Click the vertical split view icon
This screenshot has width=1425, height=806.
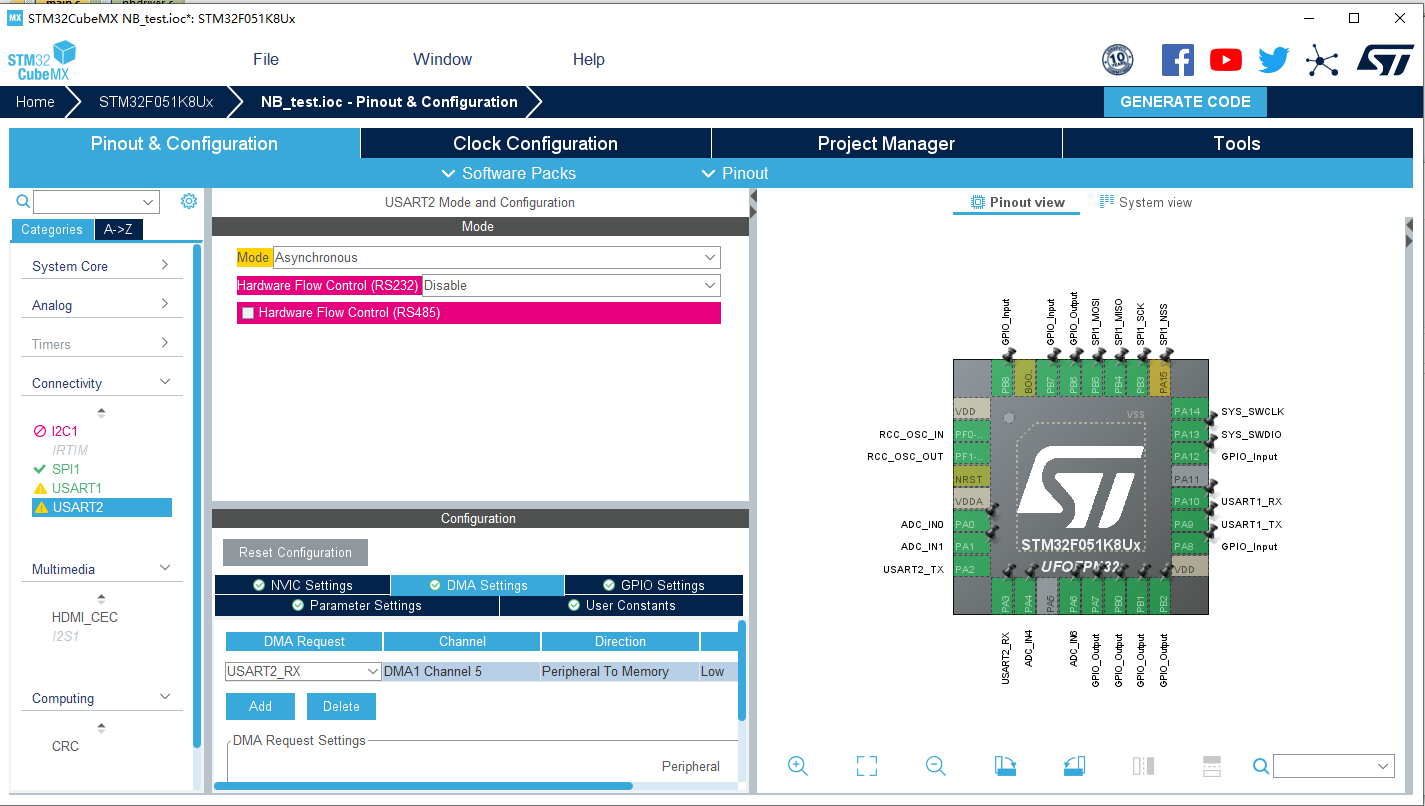(x=1143, y=766)
